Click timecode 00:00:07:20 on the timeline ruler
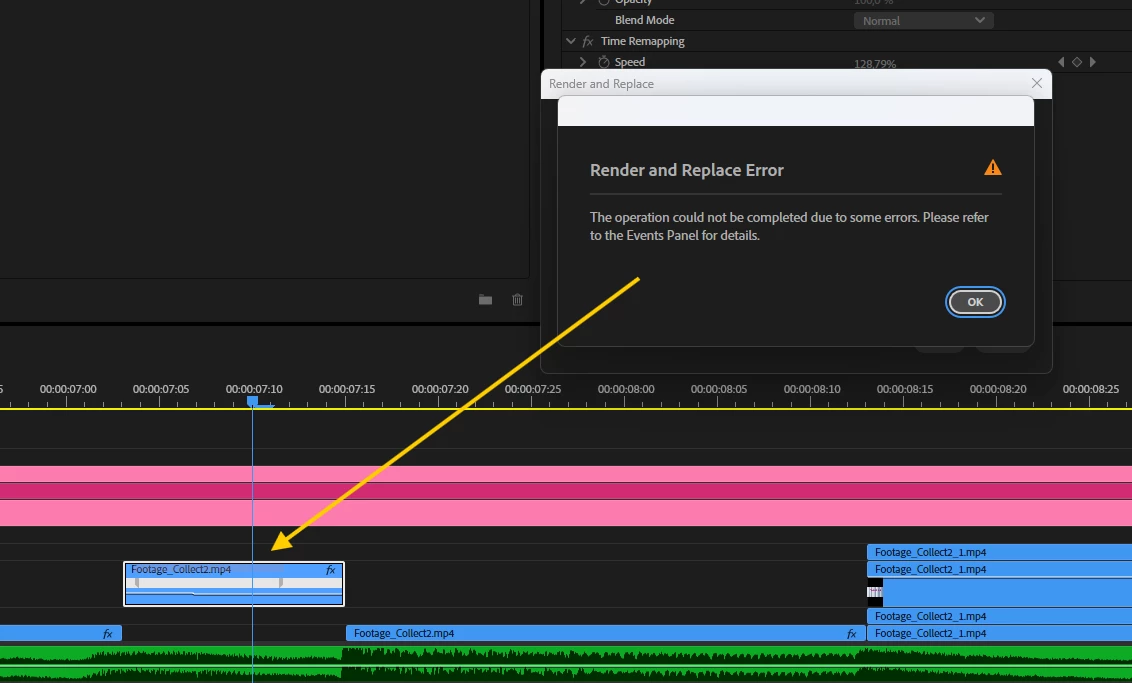The image size is (1132, 683). pyautogui.click(x=440, y=388)
